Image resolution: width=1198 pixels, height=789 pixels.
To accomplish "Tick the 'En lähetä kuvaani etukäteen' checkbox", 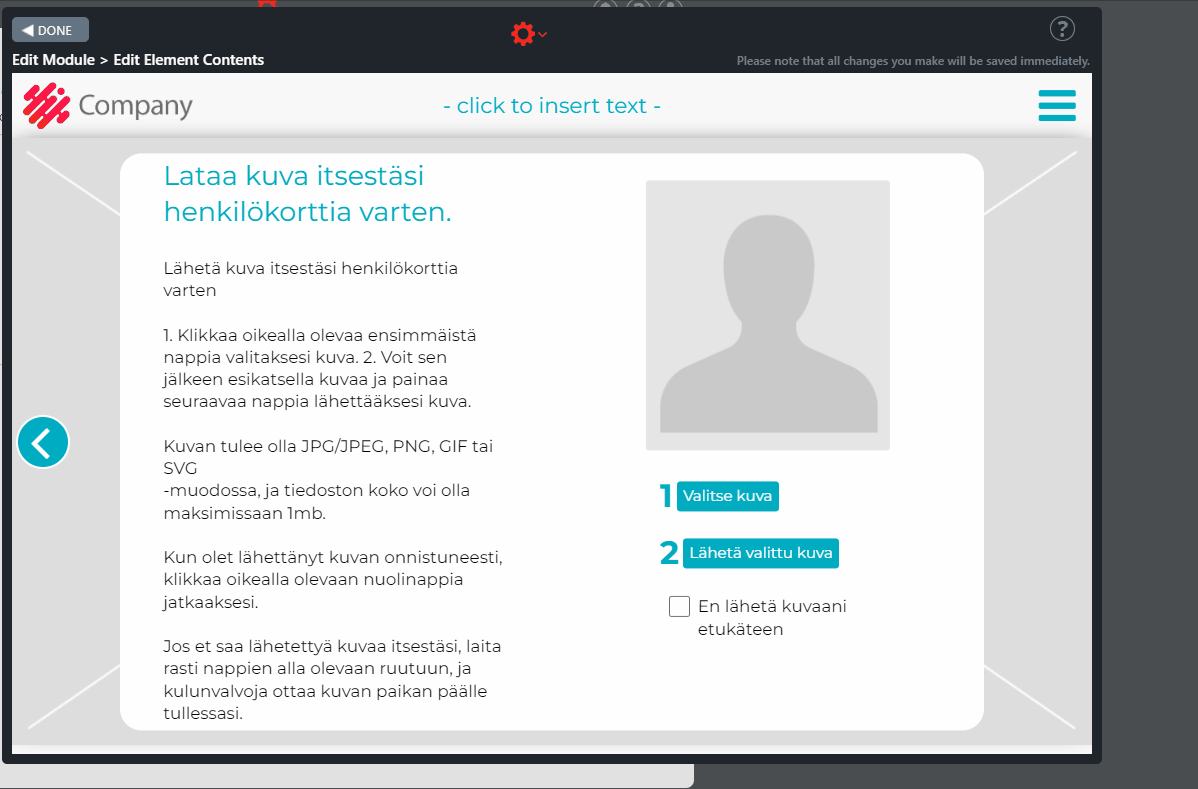I will click(679, 606).
